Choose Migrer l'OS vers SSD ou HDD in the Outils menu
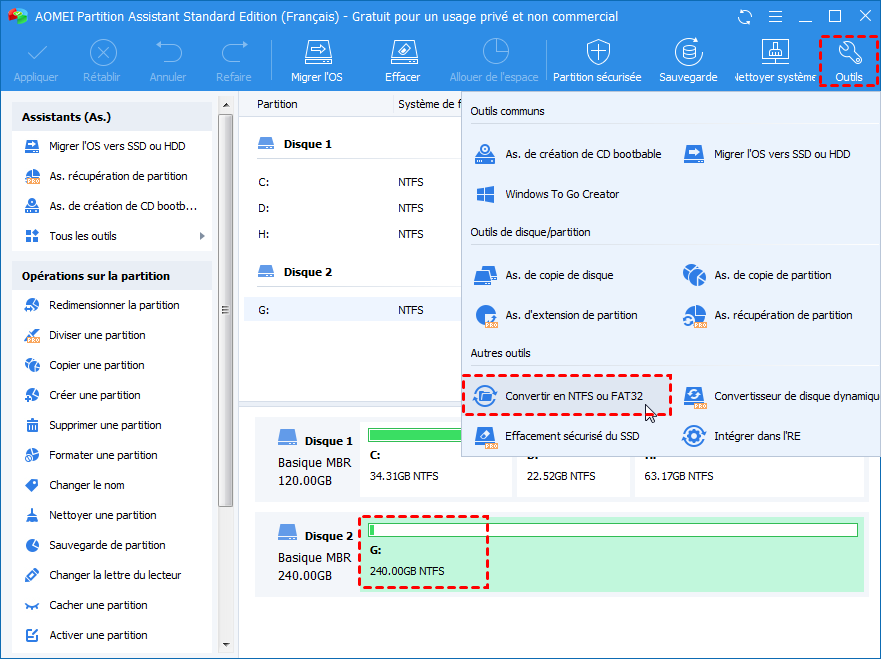This screenshot has width=881, height=659. tap(768, 154)
